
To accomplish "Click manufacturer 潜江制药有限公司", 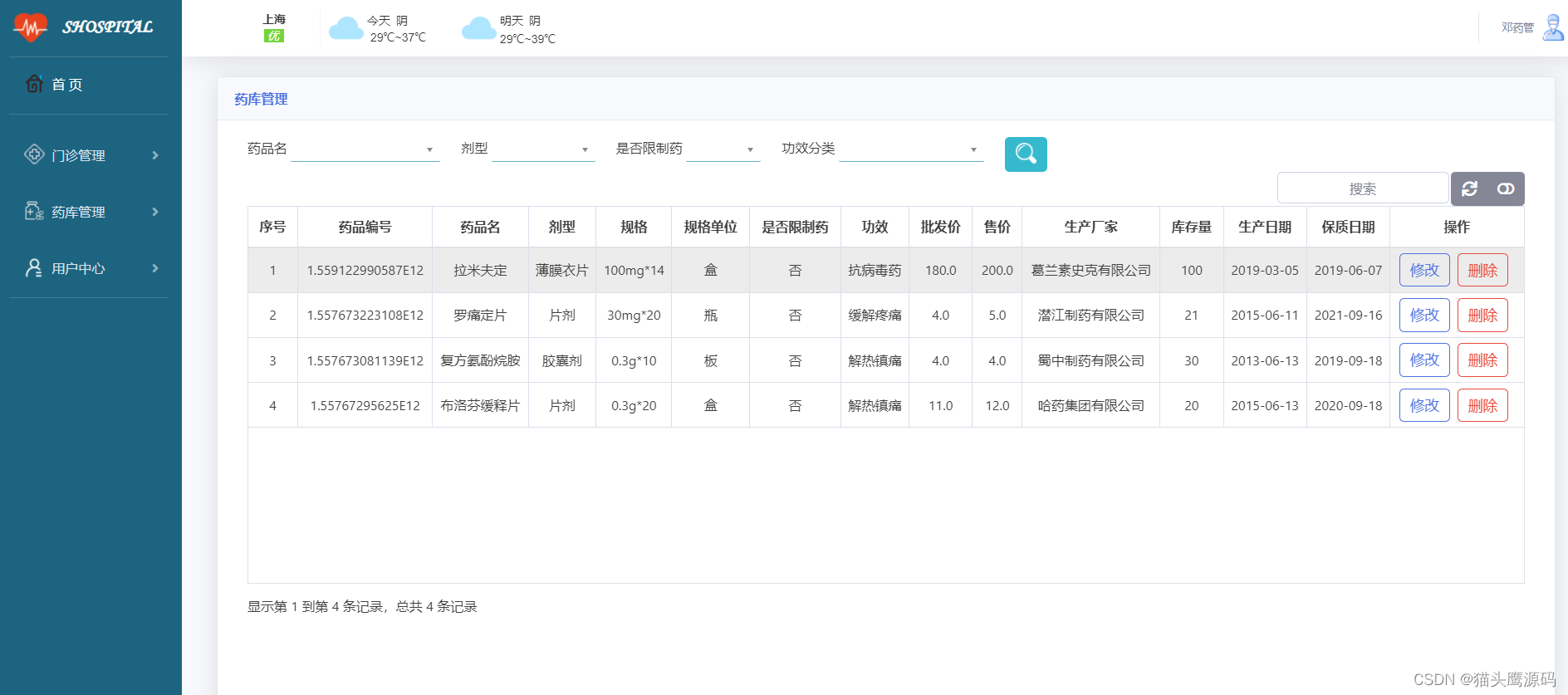I will [x=1090, y=316].
